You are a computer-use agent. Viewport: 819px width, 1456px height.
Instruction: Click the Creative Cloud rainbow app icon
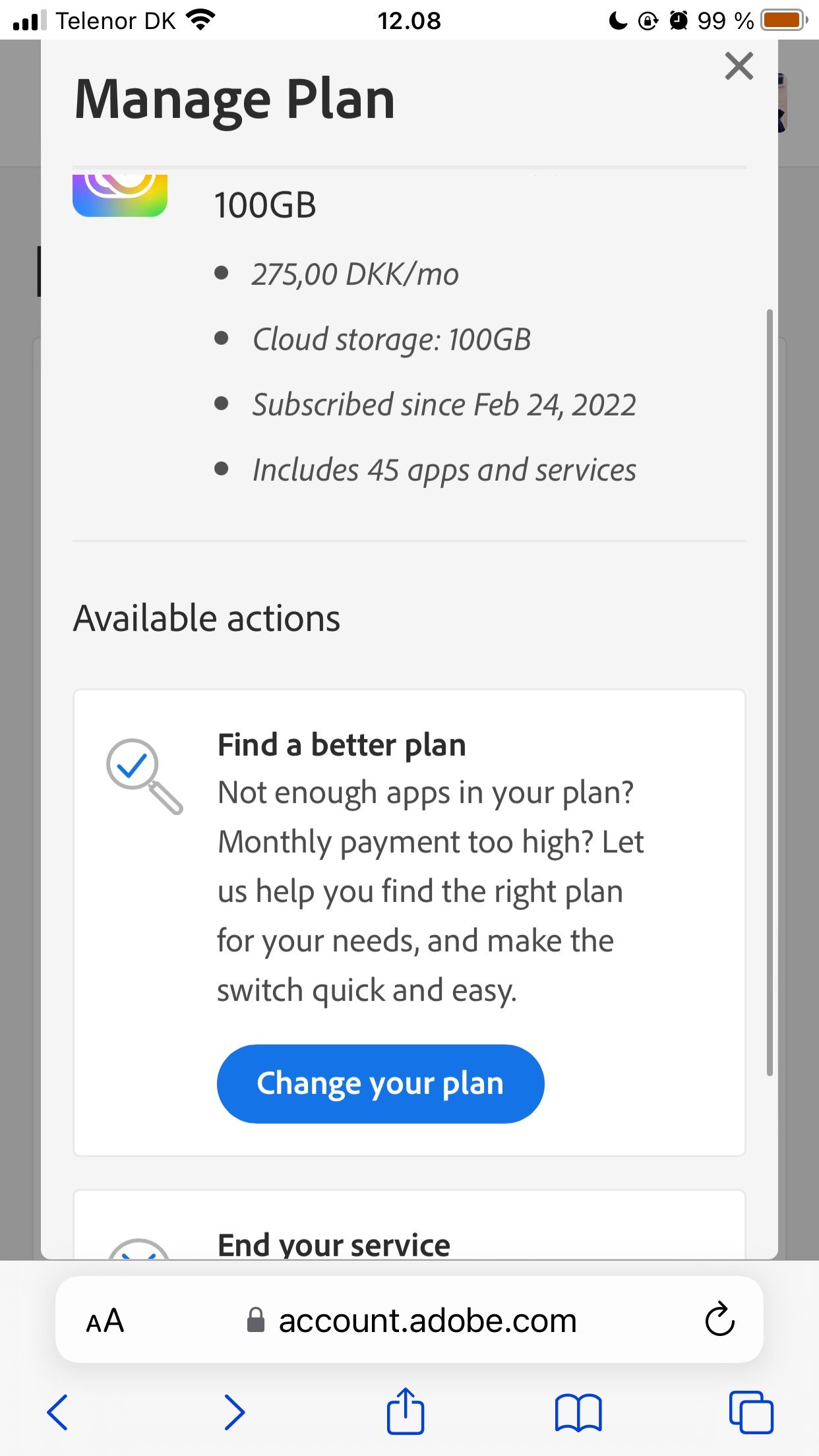click(x=120, y=195)
